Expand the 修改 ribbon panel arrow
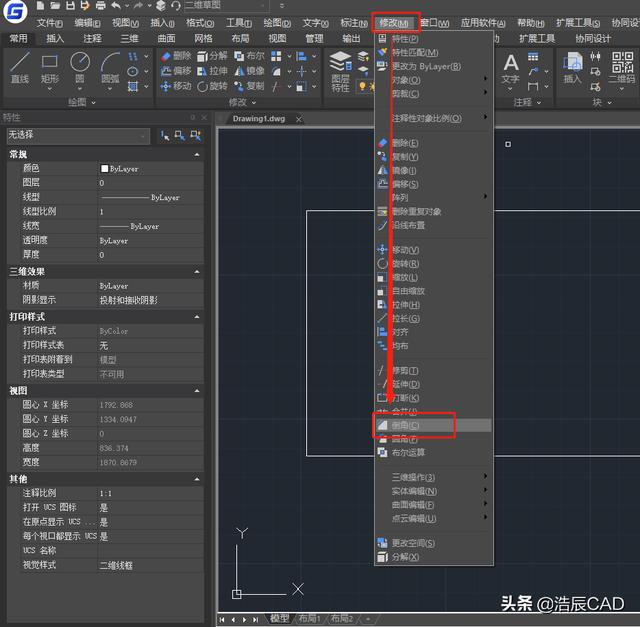 pos(254,102)
